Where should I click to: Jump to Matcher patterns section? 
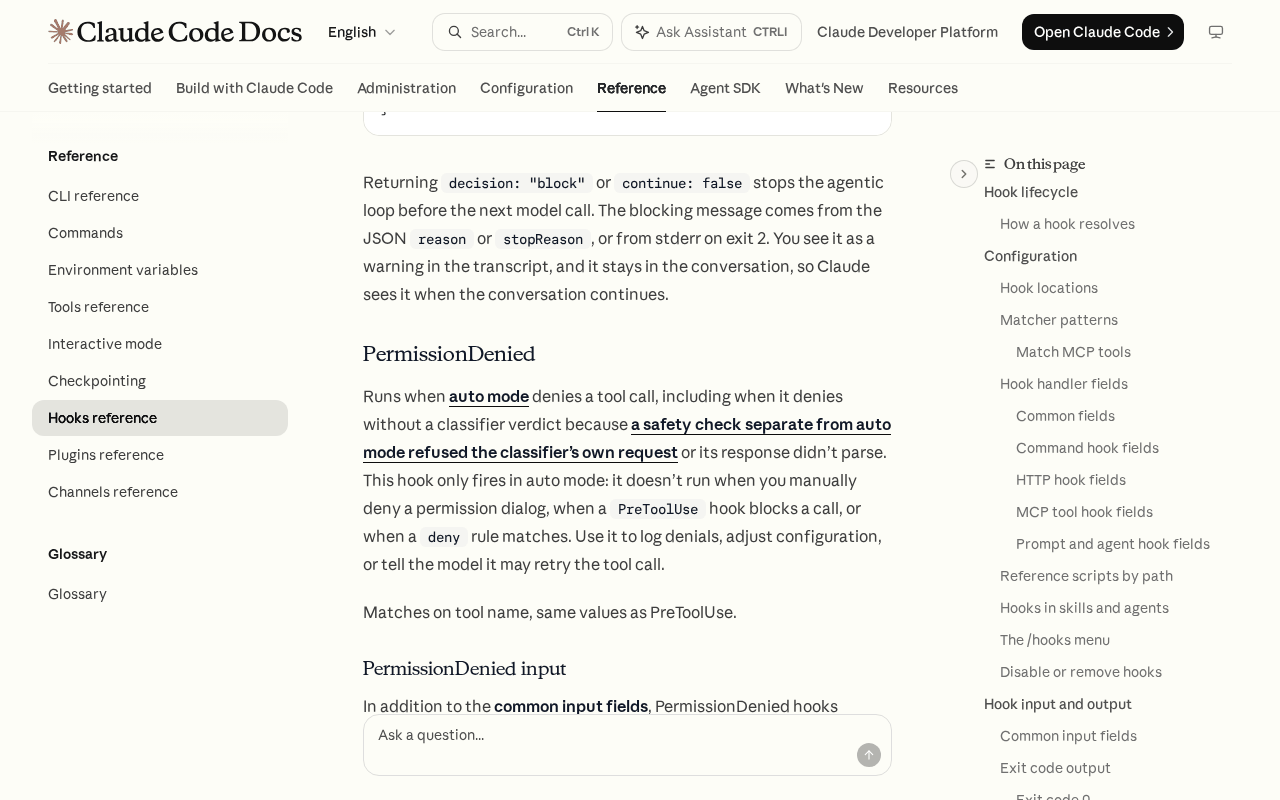[x=1059, y=320]
